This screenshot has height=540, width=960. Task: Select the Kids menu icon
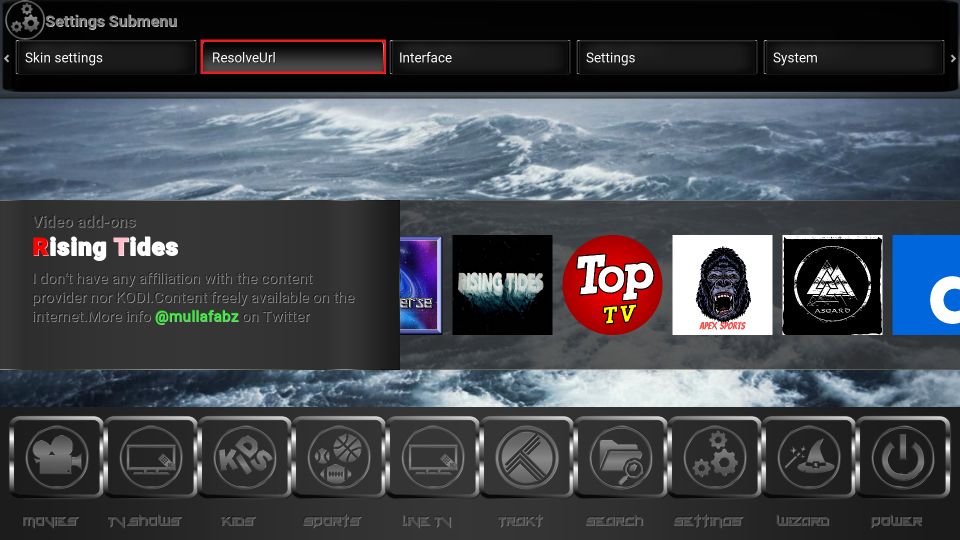[245, 457]
